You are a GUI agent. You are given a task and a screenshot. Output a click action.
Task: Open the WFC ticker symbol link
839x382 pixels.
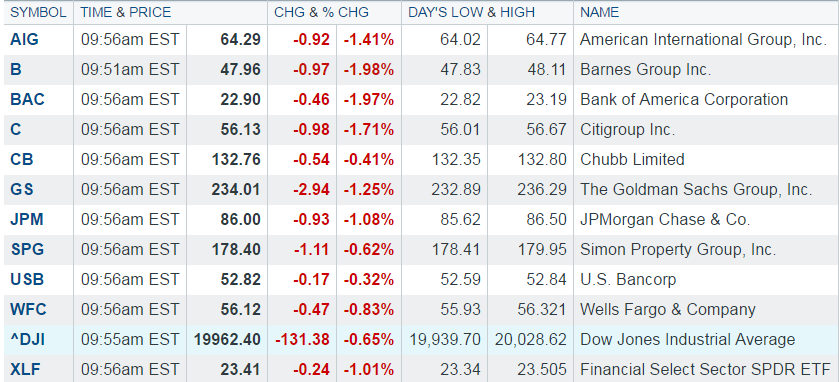(x=28, y=309)
